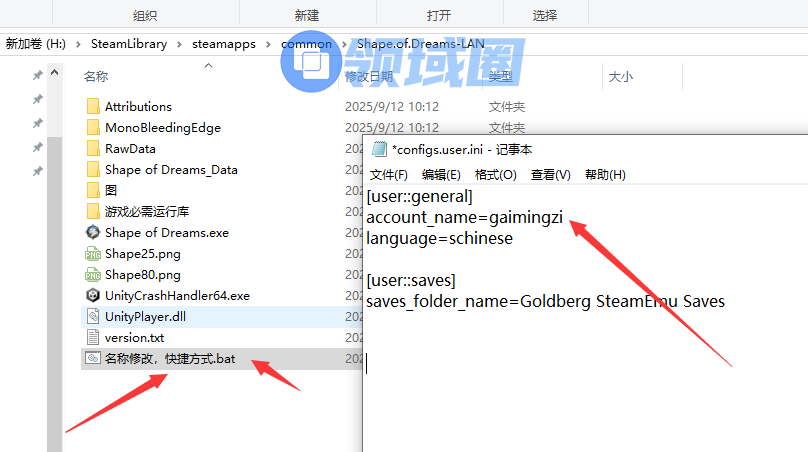Select the 名称修改,快捷方式.bat file icon
This screenshot has width=808, height=452.
click(93, 358)
